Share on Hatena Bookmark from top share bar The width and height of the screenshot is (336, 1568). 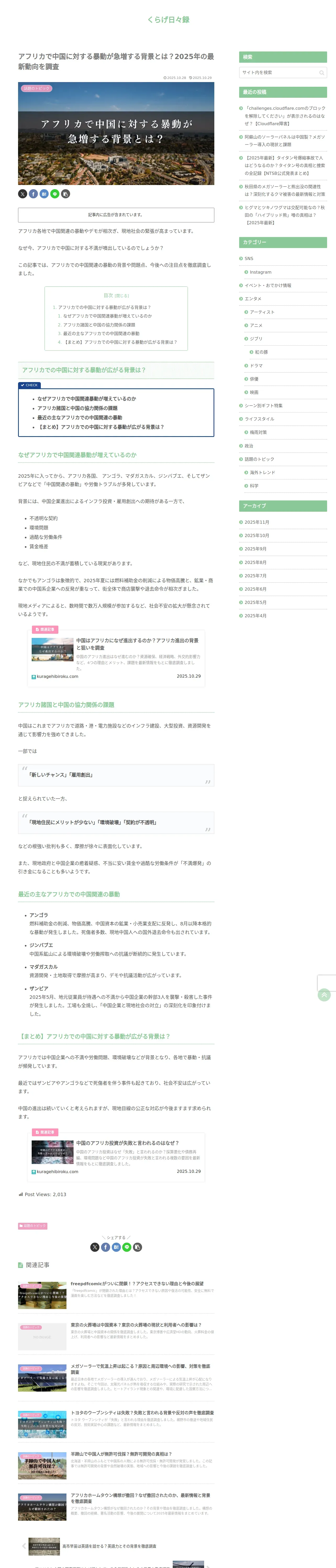(x=44, y=194)
